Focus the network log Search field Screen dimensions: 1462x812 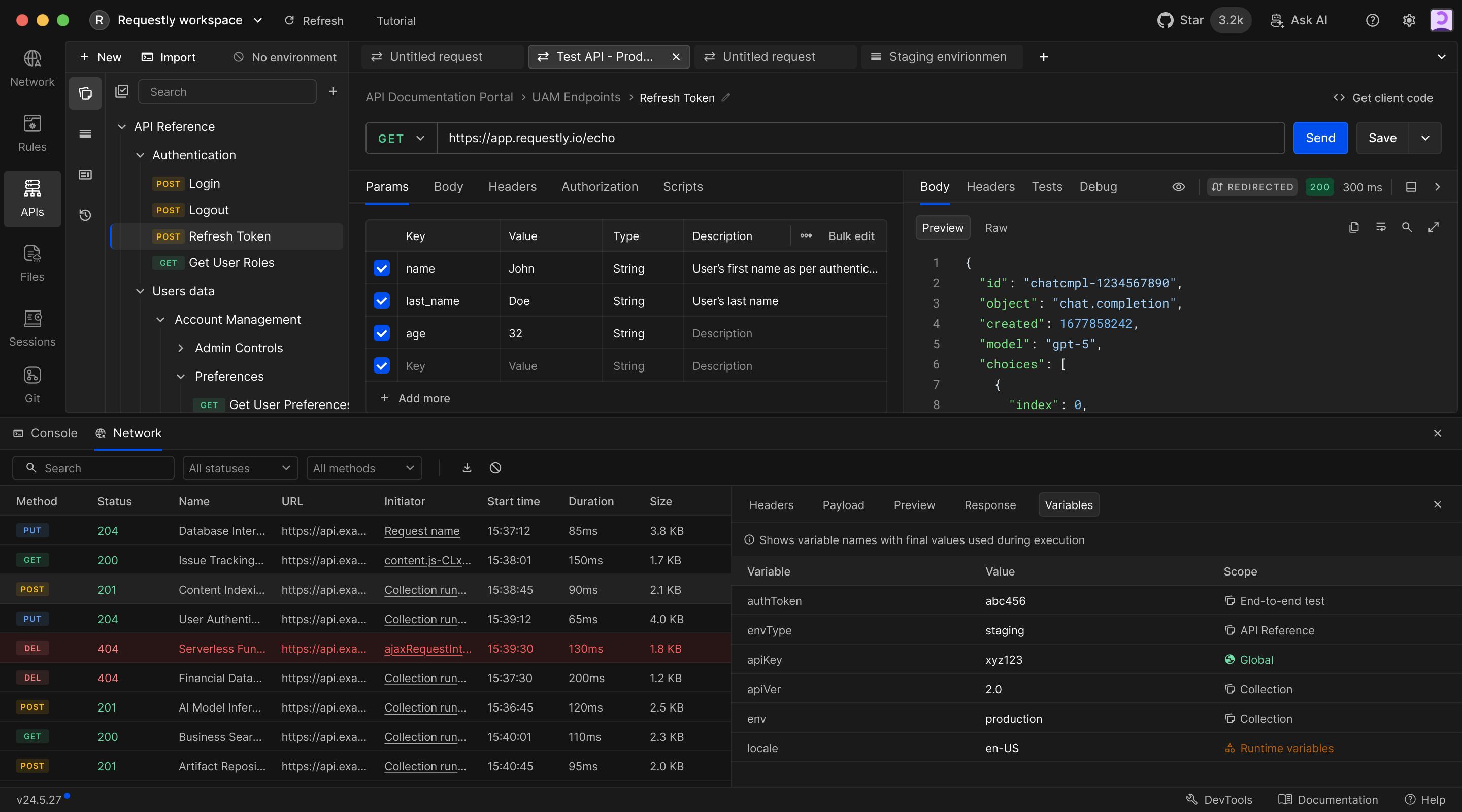click(93, 468)
